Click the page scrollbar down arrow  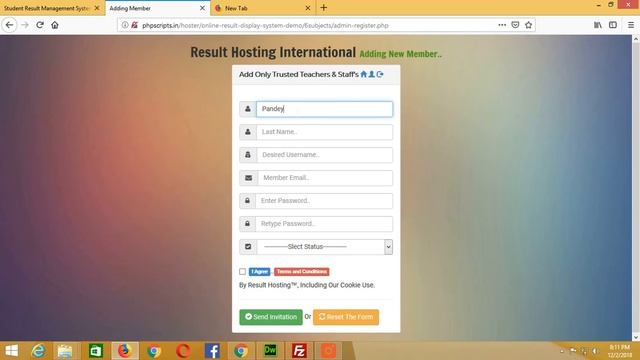click(x=636, y=337)
